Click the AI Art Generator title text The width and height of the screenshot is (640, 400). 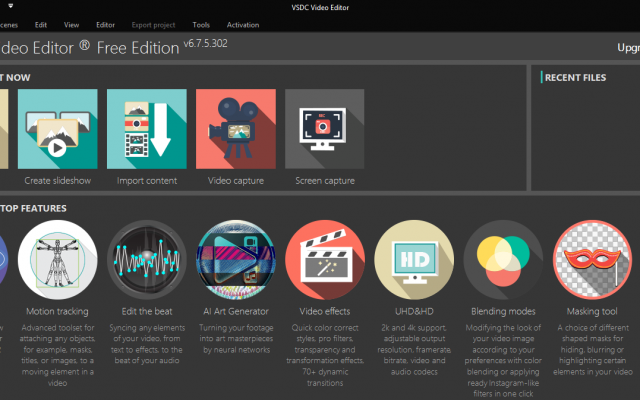coord(236,311)
